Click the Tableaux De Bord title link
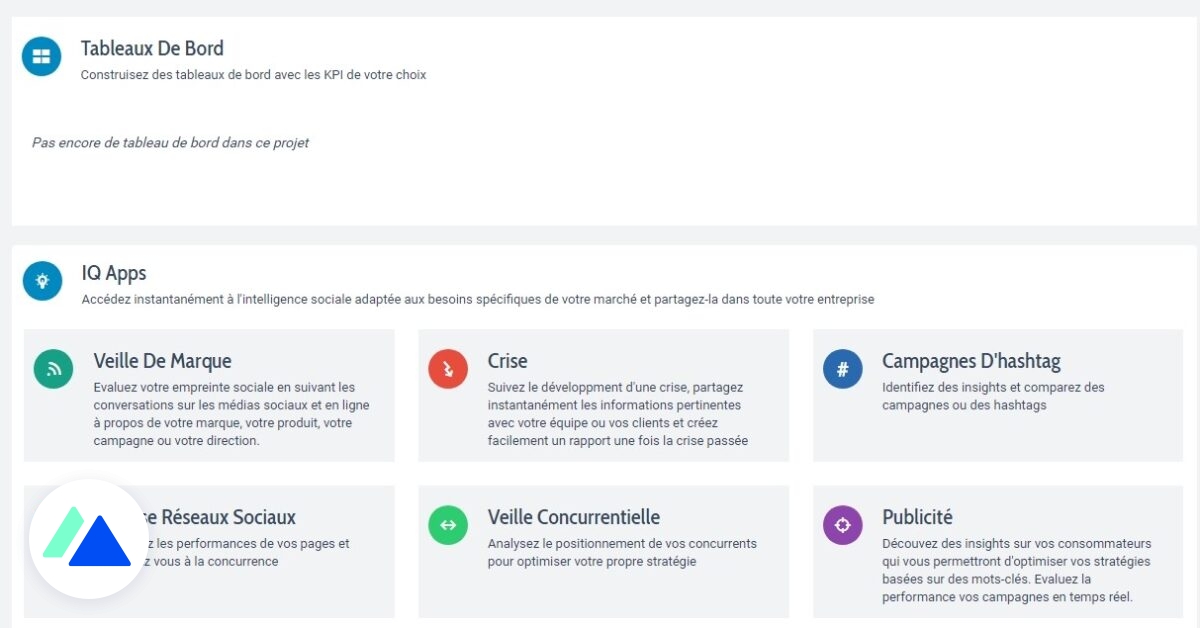 tap(152, 48)
